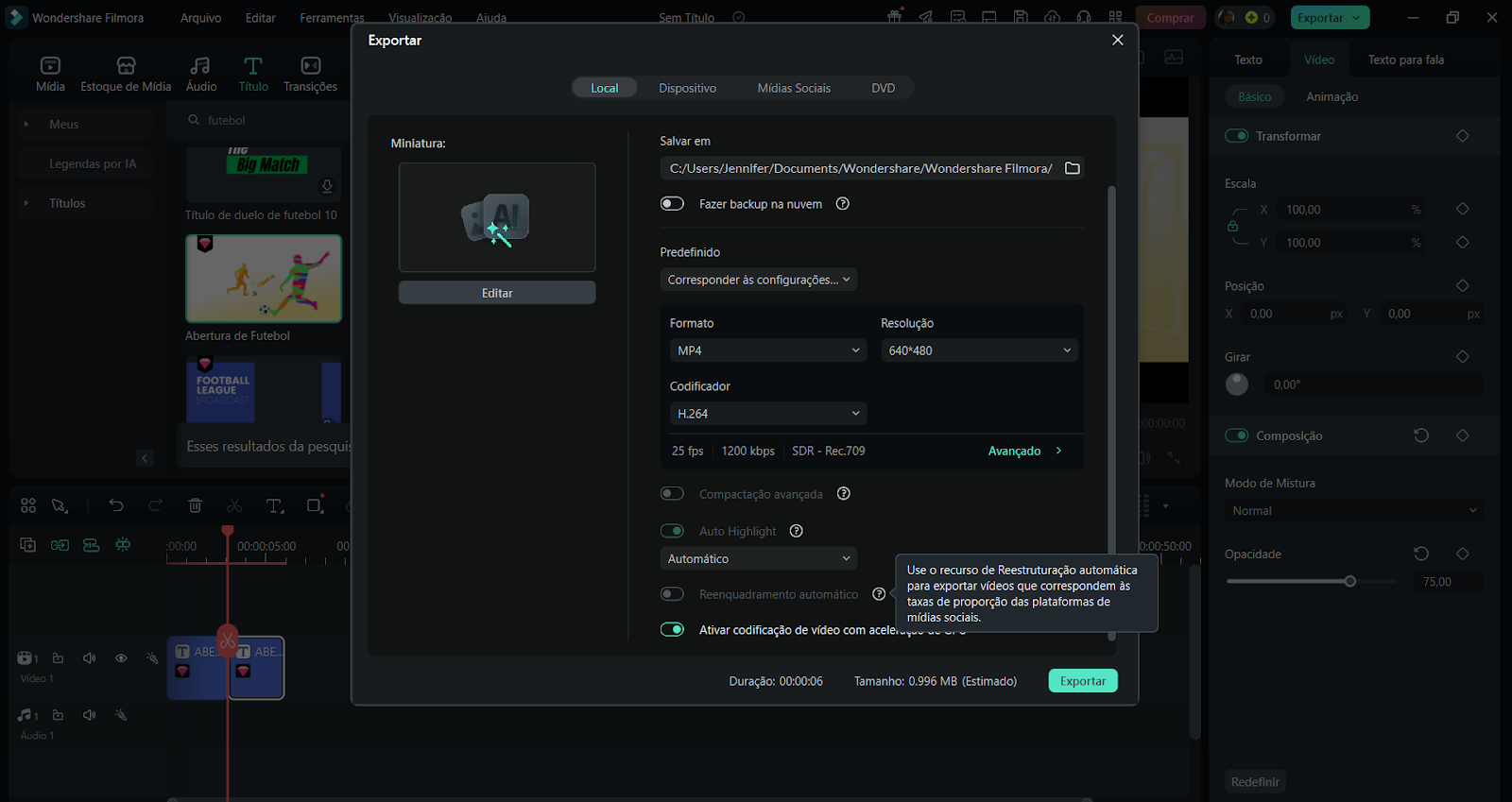The image size is (1512, 802).
Task: Open the Formato MP4 dropdown
Action: click(768, 350)
